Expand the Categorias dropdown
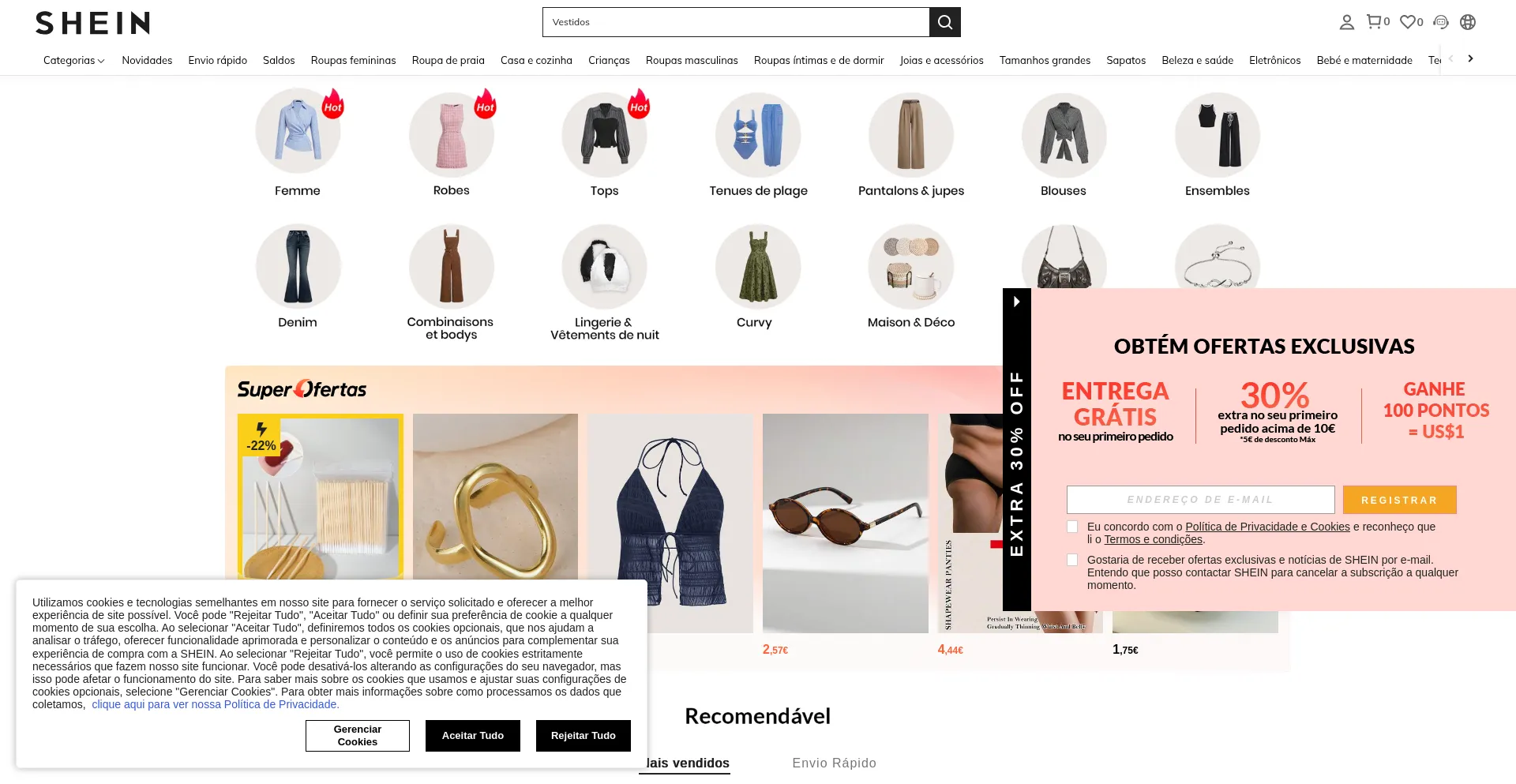The height and width of the screenshot is (784, 1516). click(74, 60)
